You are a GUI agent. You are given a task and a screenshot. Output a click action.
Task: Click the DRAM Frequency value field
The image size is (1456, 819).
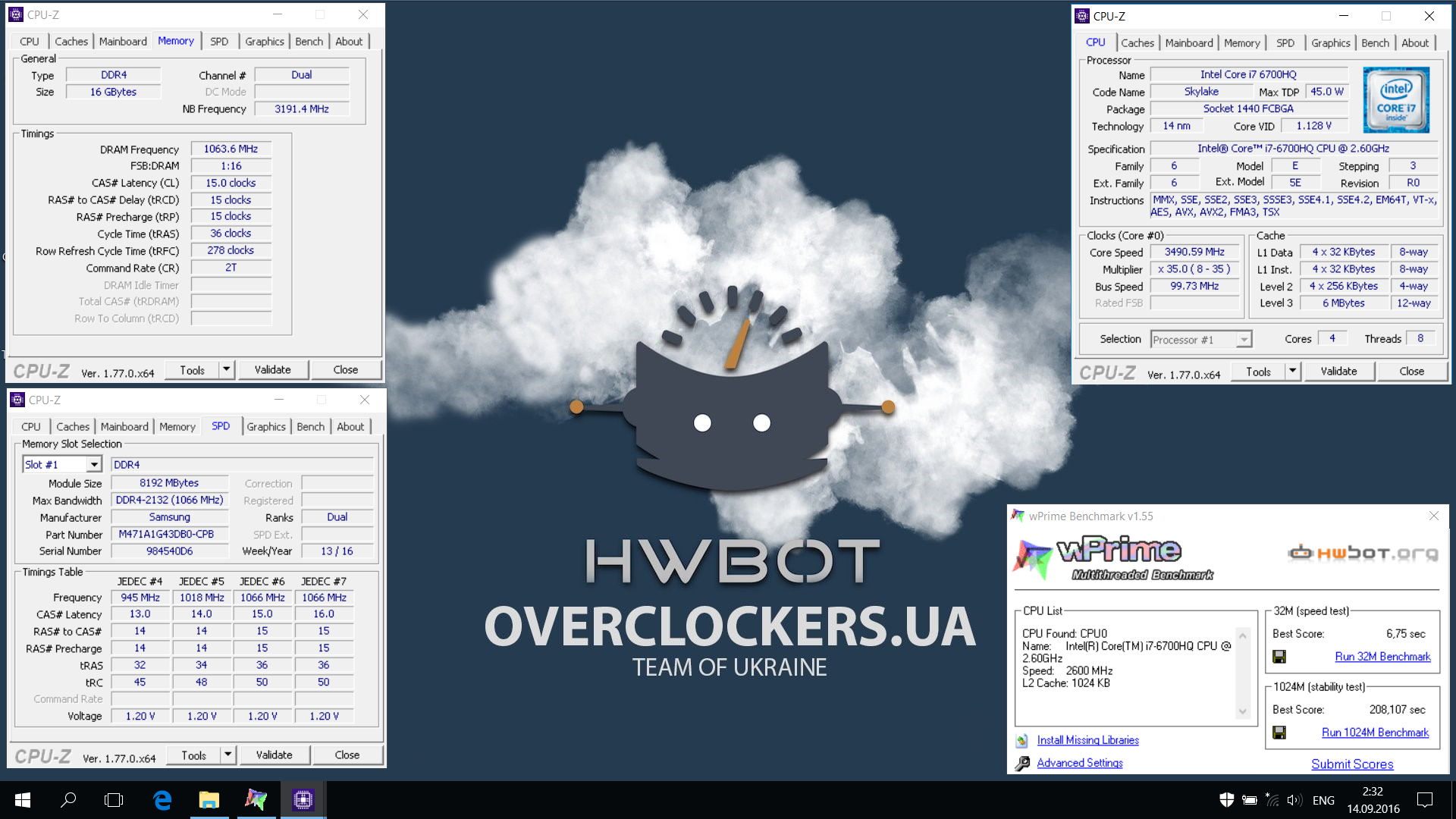(231, 149)
